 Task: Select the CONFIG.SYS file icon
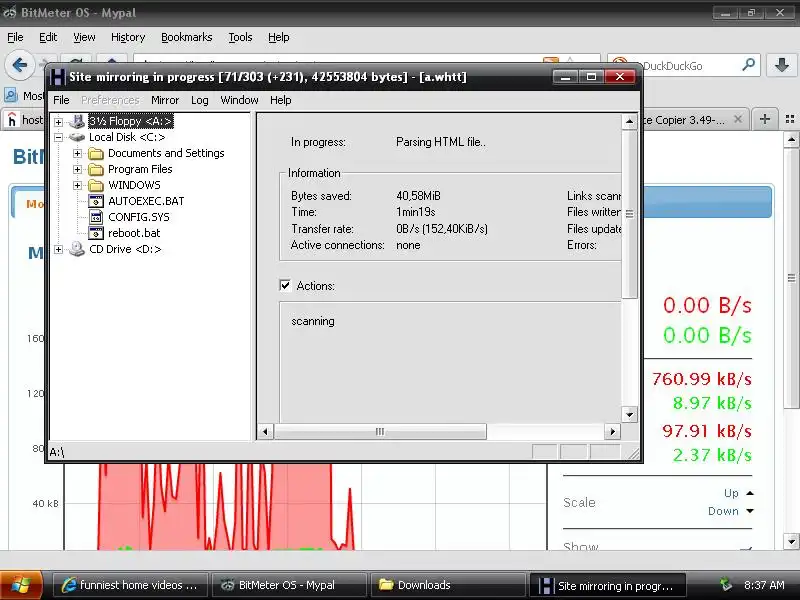point(96,217)
